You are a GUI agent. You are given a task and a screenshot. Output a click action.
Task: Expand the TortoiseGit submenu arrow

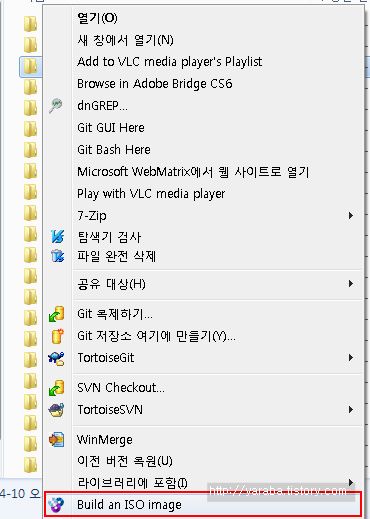[350, 358]
